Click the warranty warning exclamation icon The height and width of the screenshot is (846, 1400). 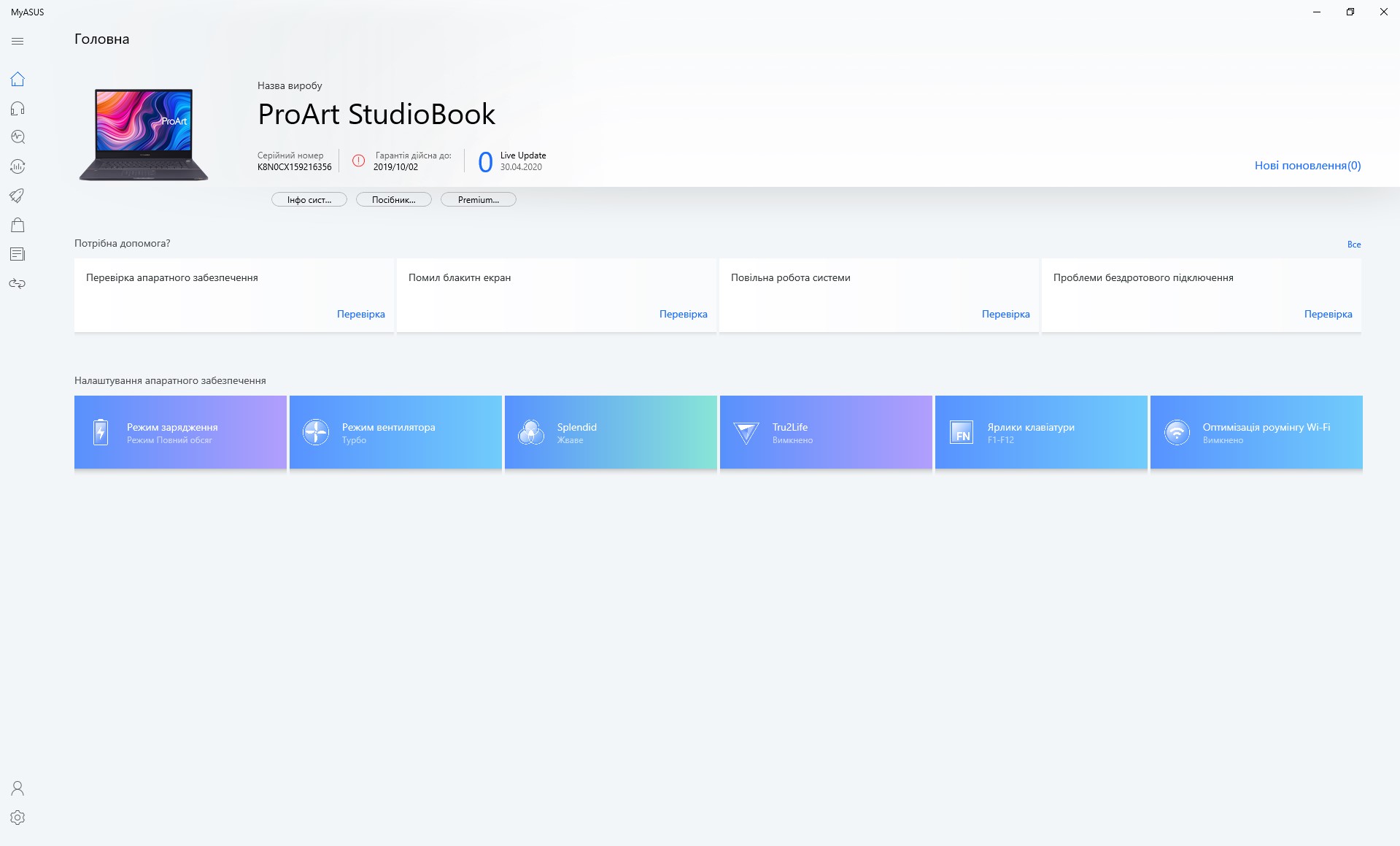pyautogui.click(x=358, y=161)
